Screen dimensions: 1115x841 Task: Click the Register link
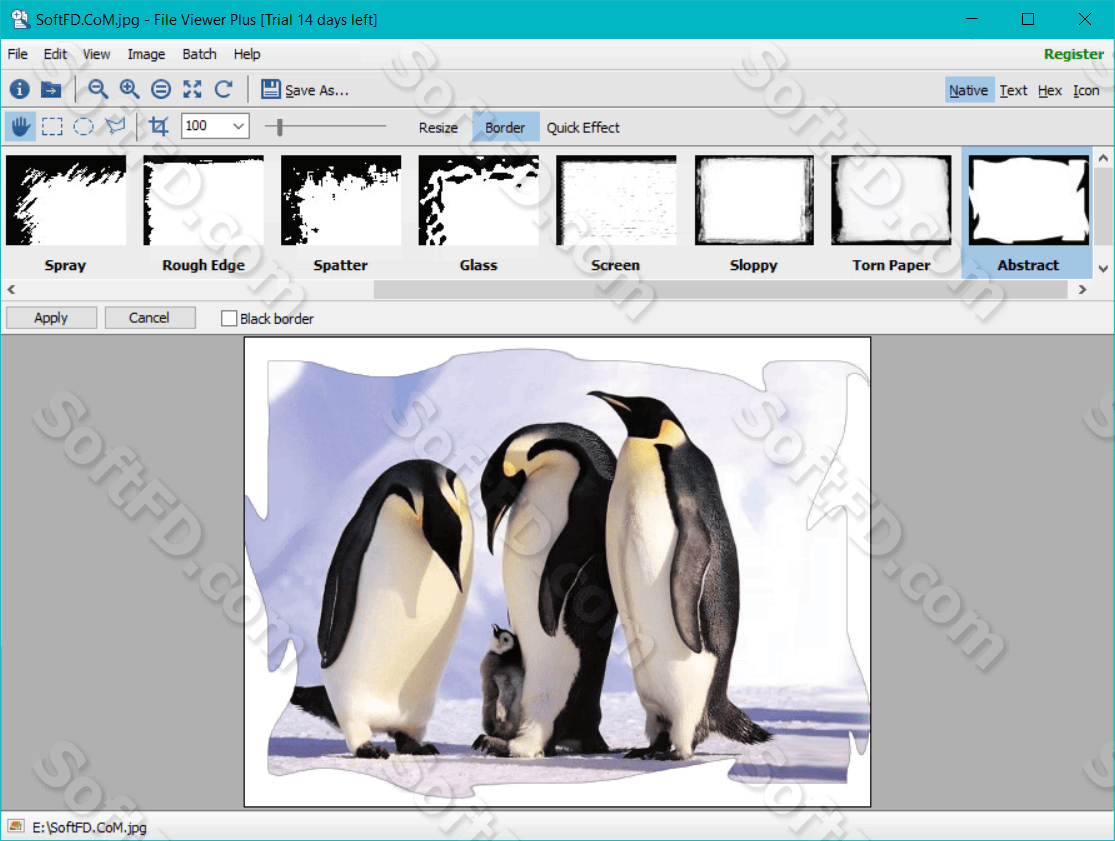pos(1073,54)
